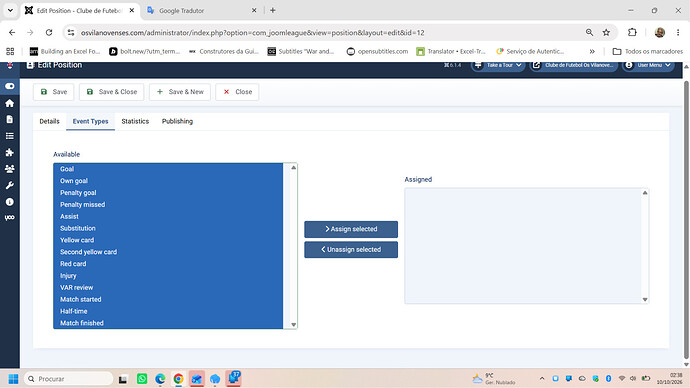The width and height of the screenshot is (690, 388).
Task: Open the Chrome profile avatar
Action: coord(660,33)
